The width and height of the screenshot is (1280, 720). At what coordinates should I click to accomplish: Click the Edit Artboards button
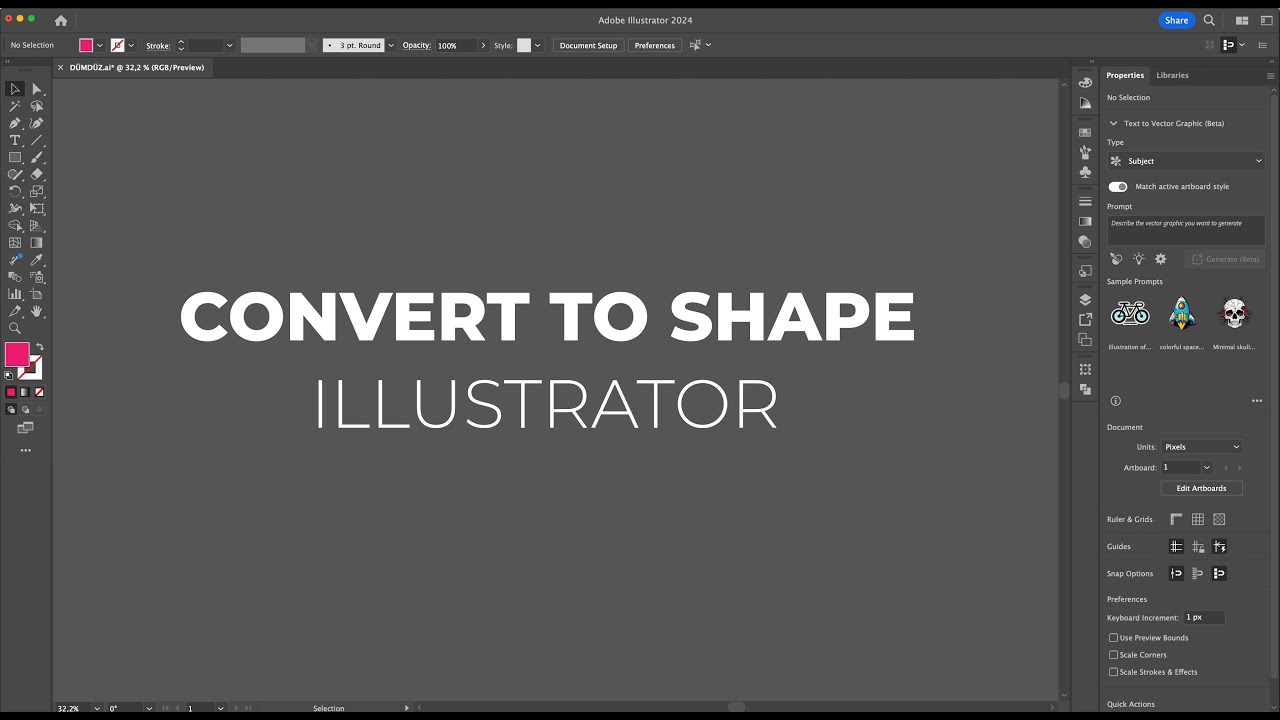tap(1201, 488)
